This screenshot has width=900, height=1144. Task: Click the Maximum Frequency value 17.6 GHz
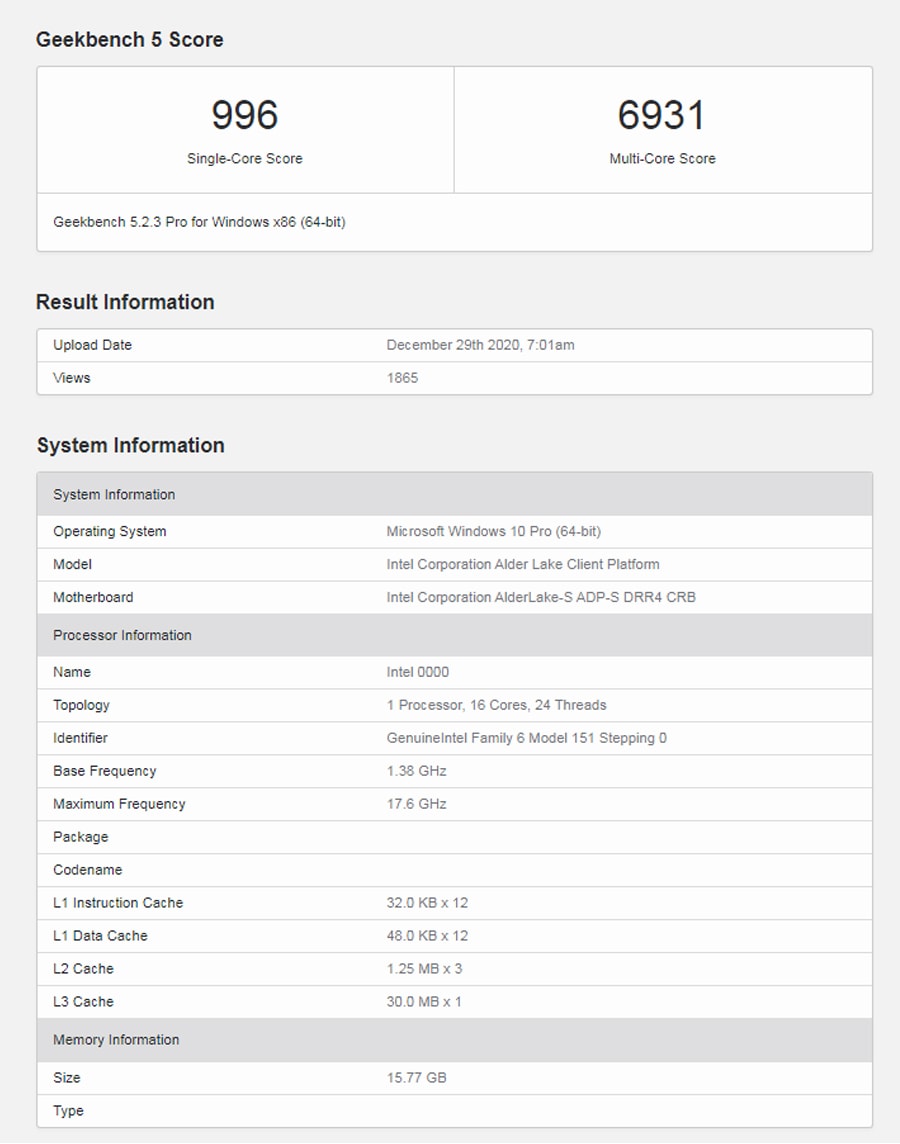tap(416, 804)
